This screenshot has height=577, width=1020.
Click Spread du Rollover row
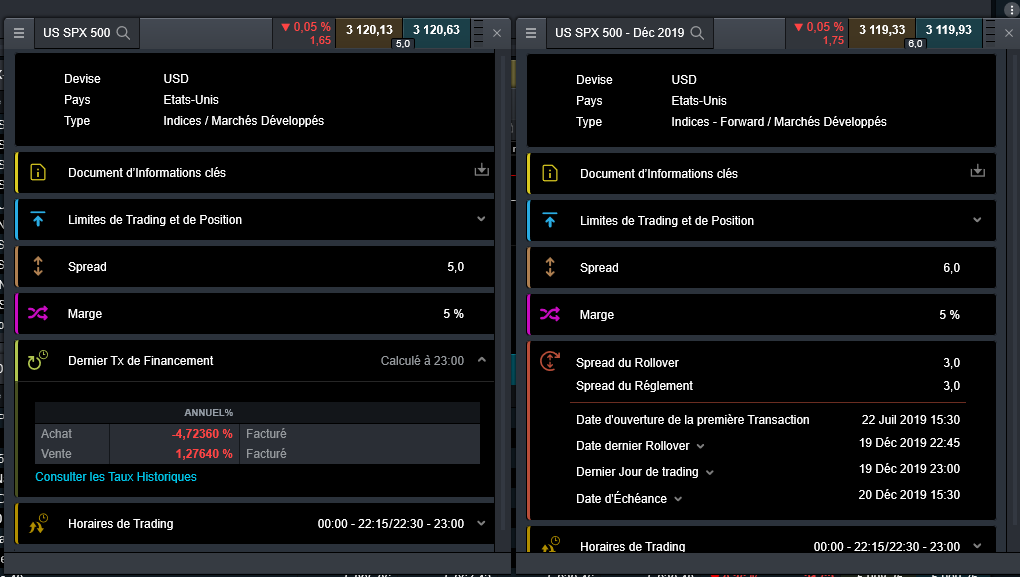[768, 363]
